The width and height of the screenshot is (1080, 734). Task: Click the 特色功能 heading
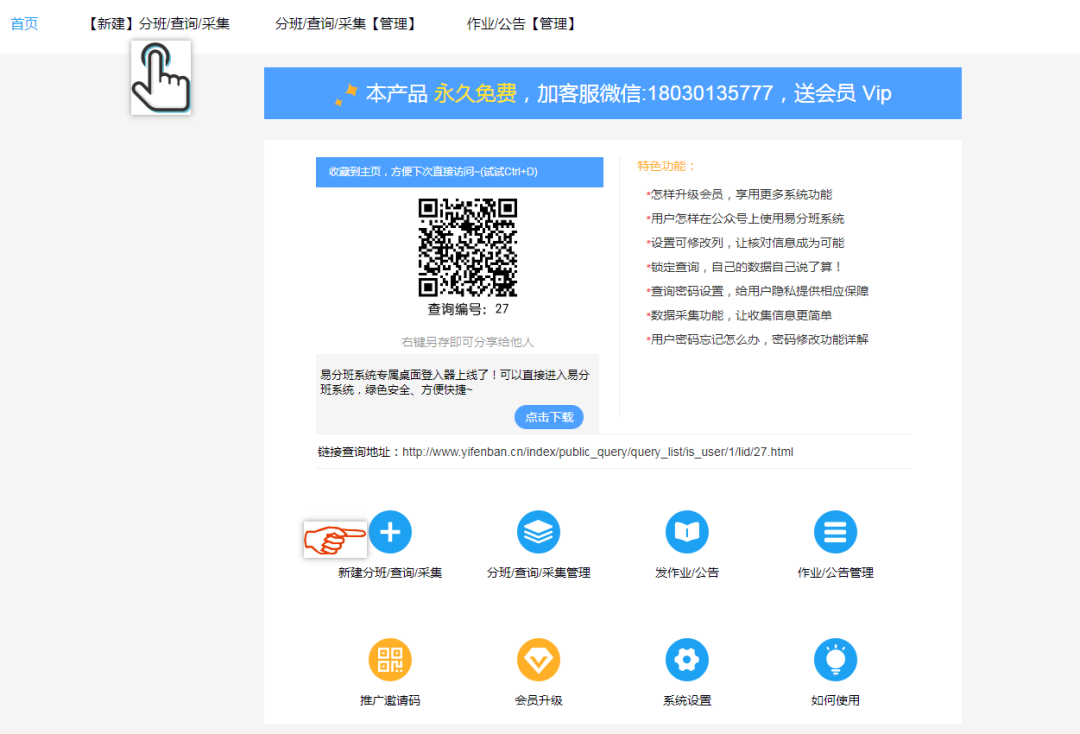click(667, 166)
